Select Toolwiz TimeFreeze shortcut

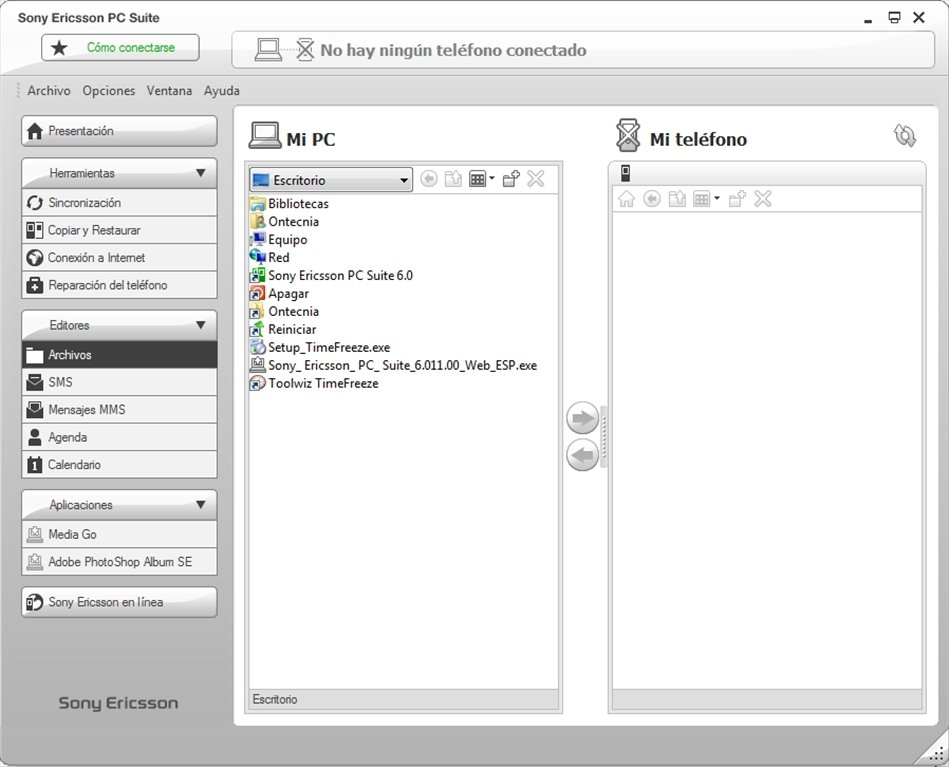click(315, 383)
